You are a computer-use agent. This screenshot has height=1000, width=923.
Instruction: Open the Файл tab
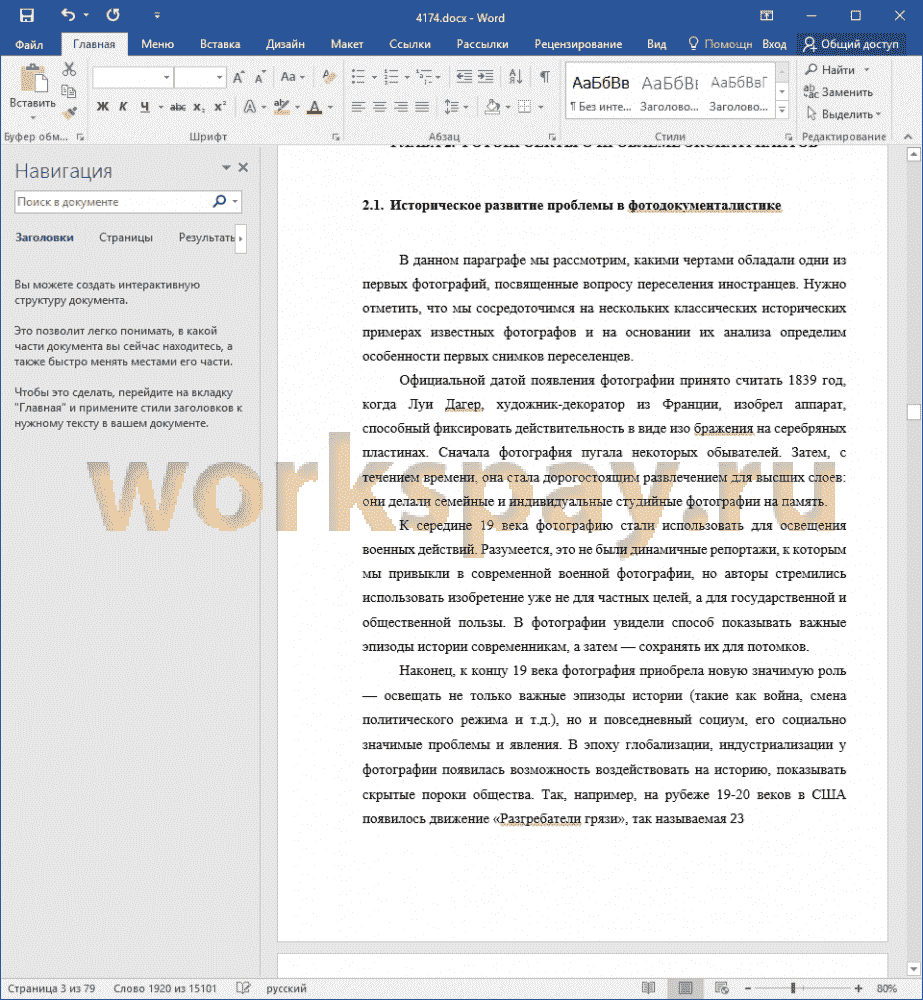pos(29,44)
